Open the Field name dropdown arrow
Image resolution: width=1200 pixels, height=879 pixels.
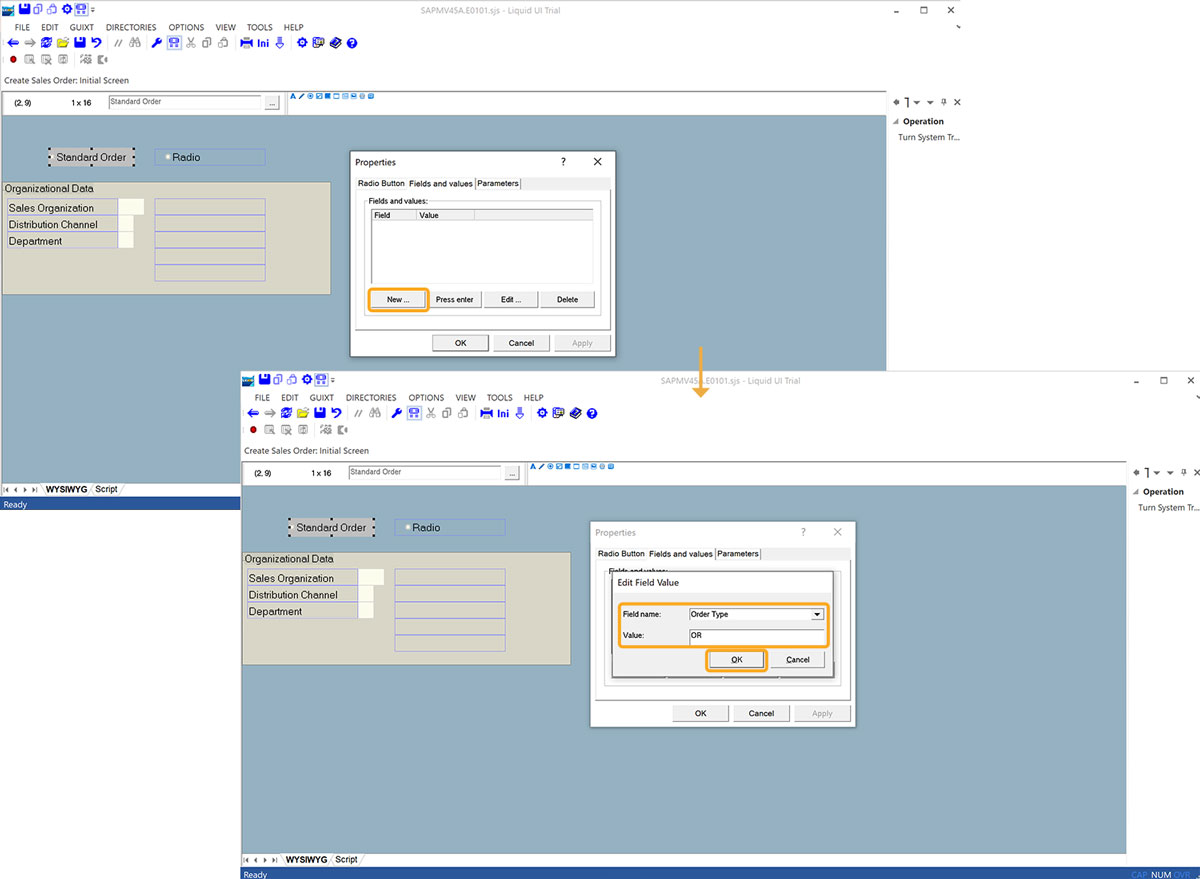coord(817,615)
